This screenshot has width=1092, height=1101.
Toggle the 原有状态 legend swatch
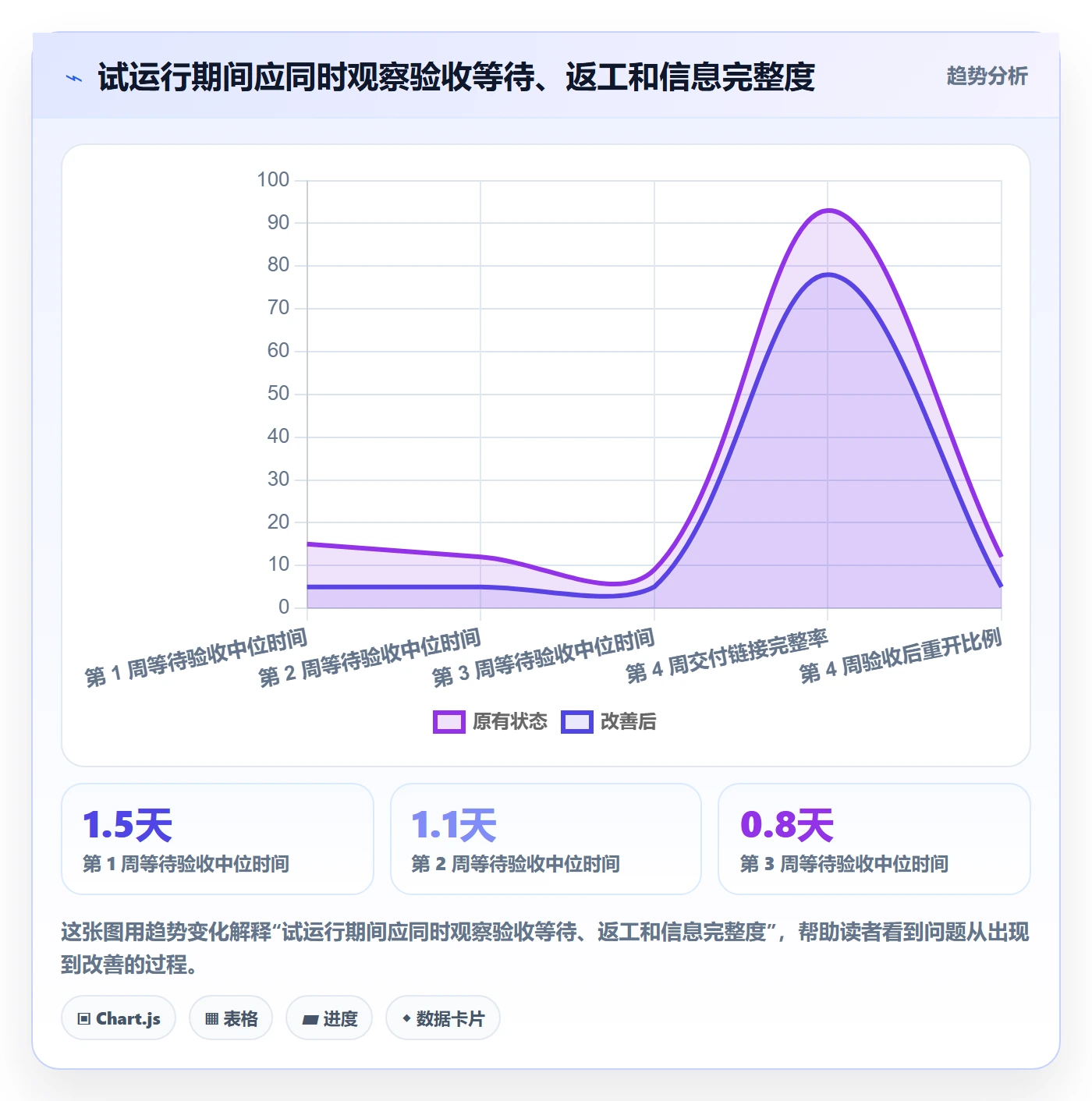point(448,722)
